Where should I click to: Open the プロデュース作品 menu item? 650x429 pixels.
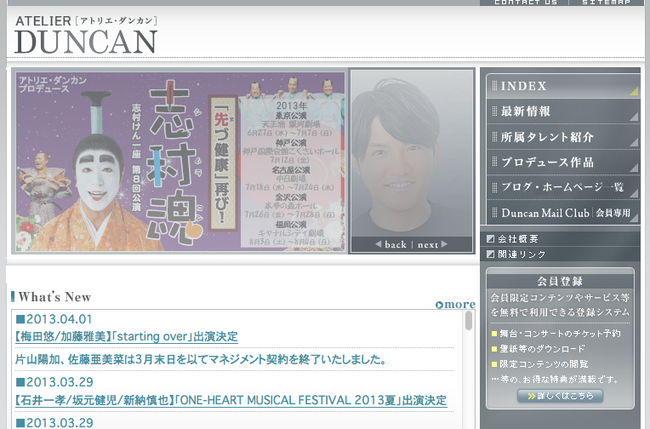563,162
